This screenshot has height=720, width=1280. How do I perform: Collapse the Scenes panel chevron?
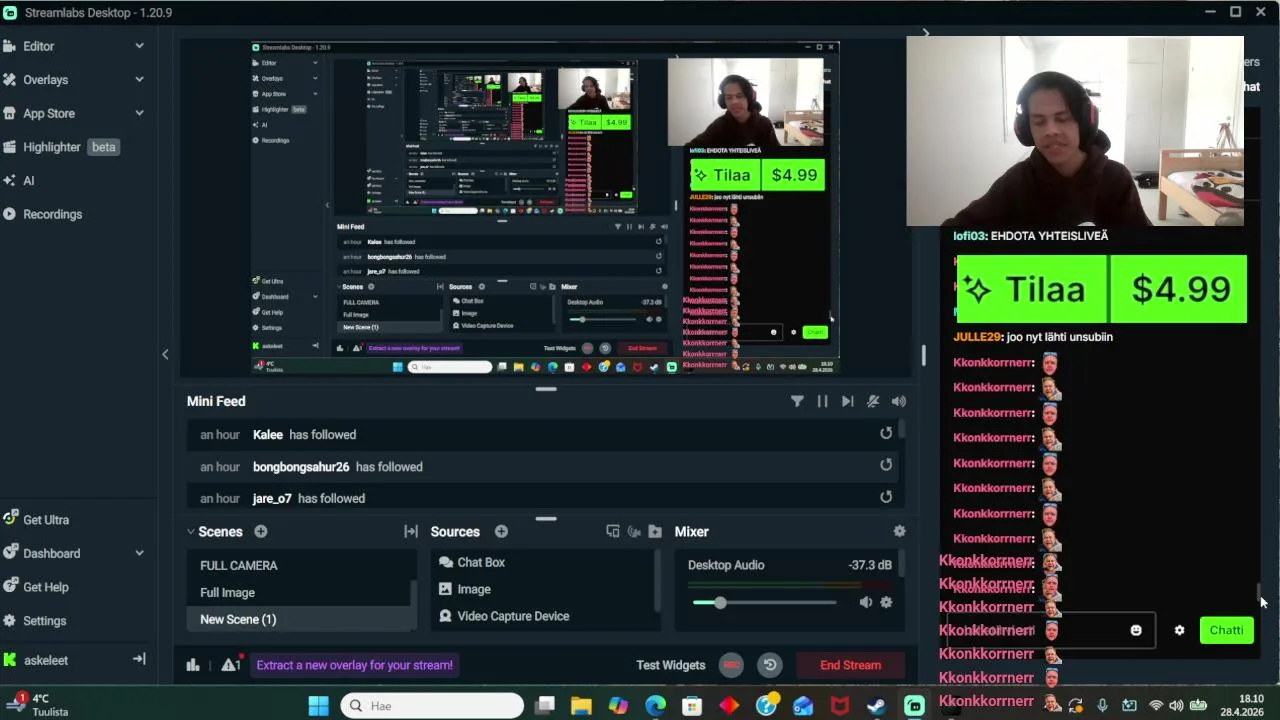pyautogui.click(x=191, y=532)
